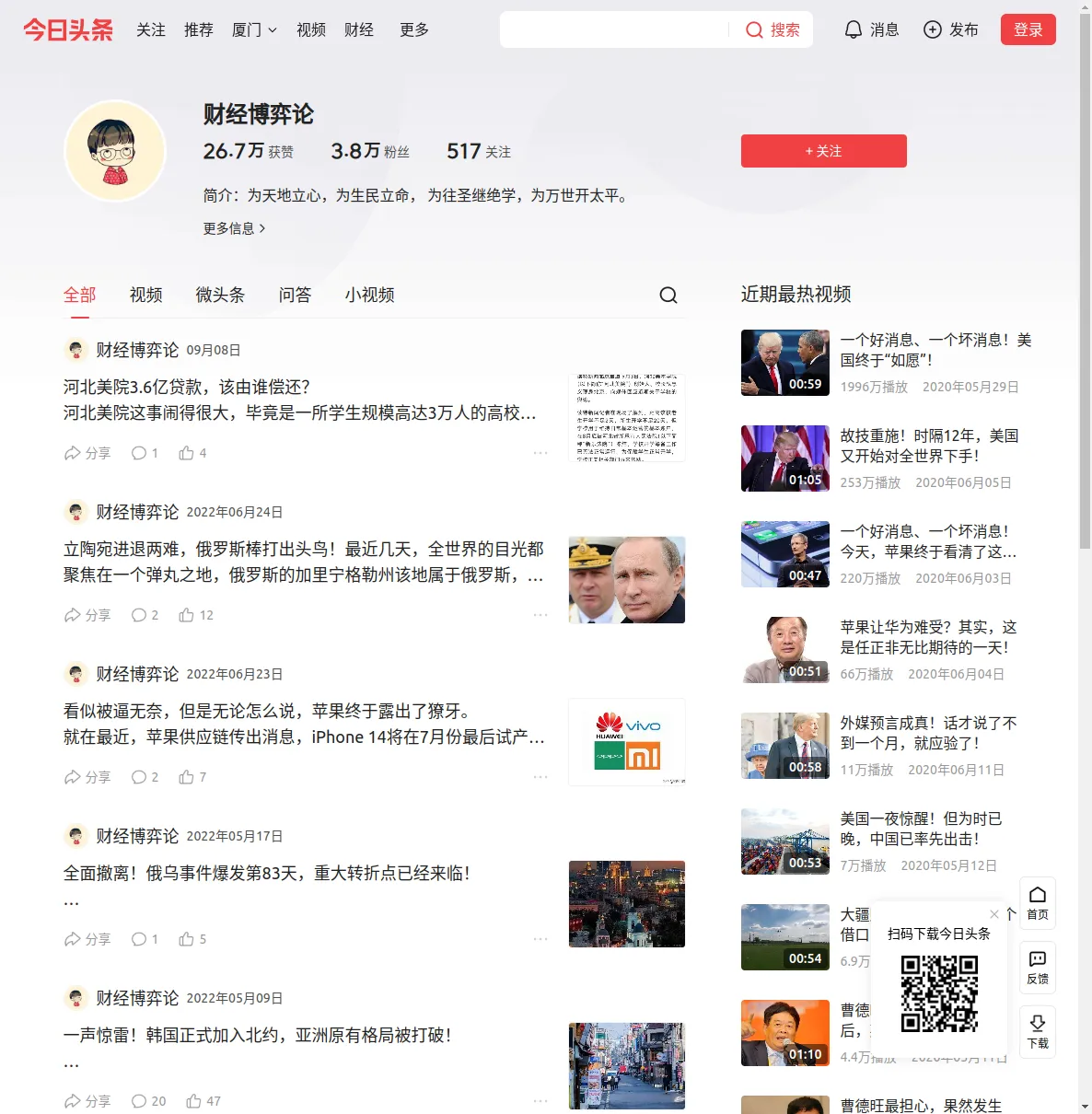Switch to the 视频 profile tab
The image size is (1092, 1114).
pos(146,295)
